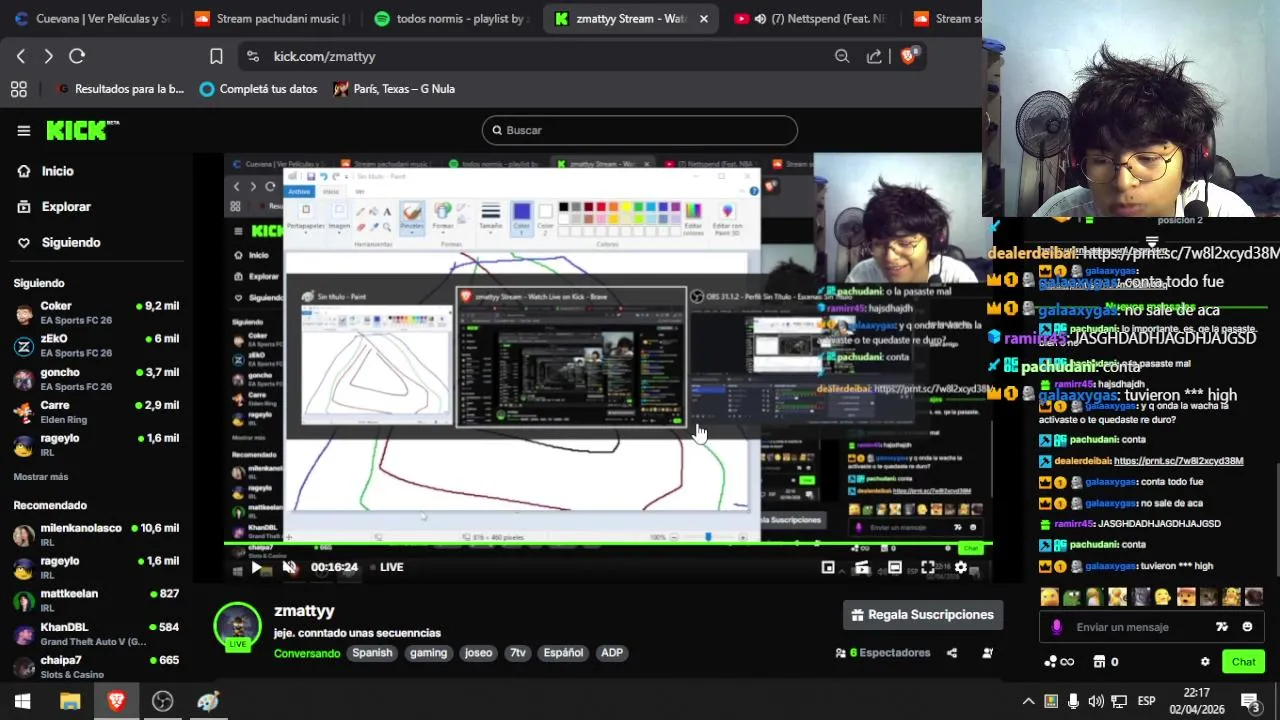Screen dimensions: 1280x720
Task: Click the OBS Studio taskbar icon
Action: click(x=162, y=701)
